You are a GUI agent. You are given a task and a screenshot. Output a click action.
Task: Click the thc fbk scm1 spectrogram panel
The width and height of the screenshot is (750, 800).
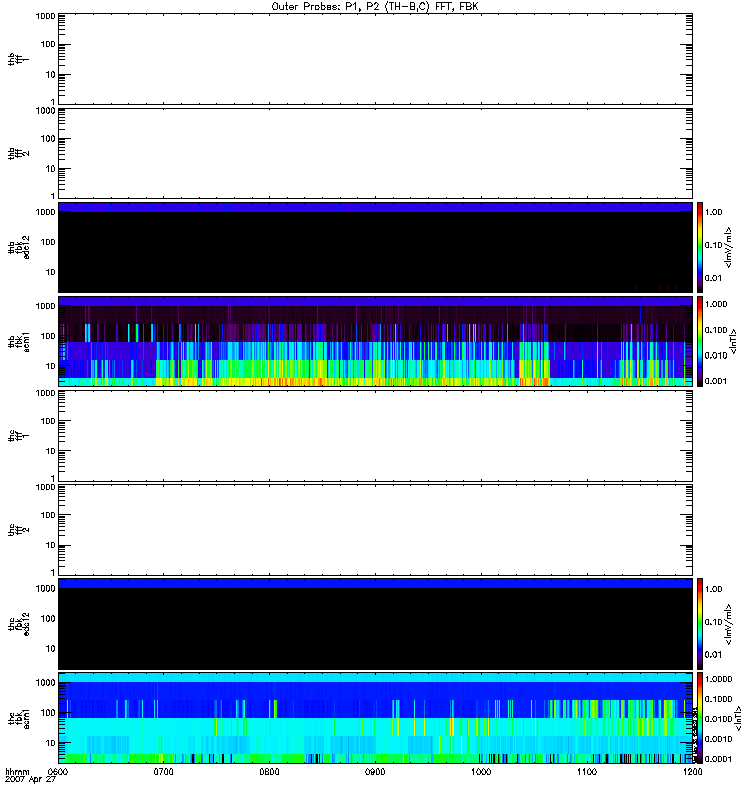click(375, 717)
